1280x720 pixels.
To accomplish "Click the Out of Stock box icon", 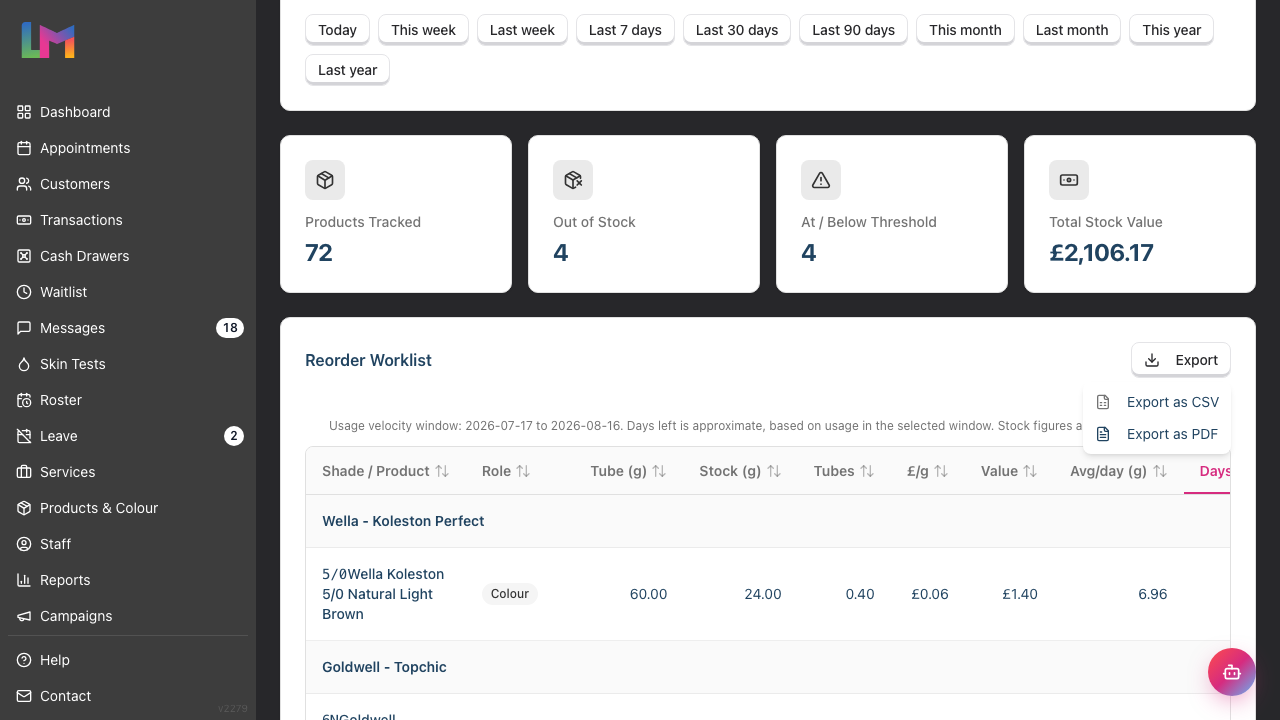I will [573, 180].
